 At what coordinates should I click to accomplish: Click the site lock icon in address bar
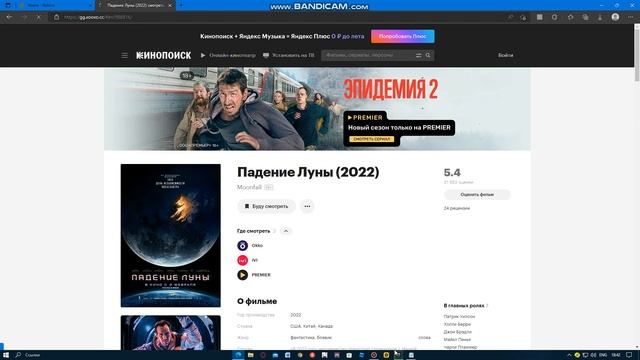point(56,17)
